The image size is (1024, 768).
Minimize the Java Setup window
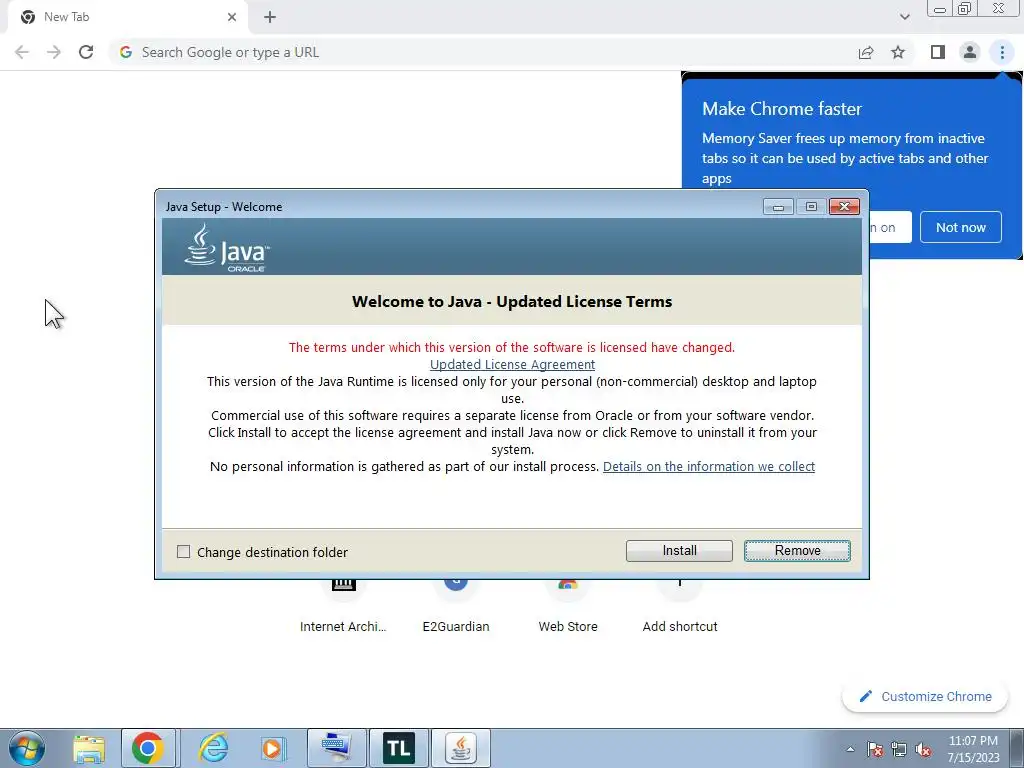(x=778, y=206)
